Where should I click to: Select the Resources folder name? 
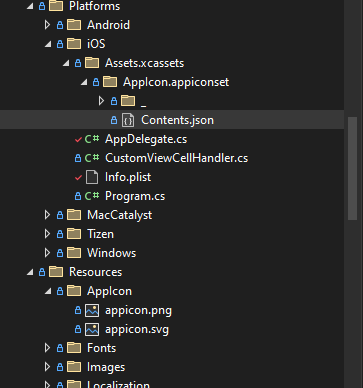tap(95, 272)
